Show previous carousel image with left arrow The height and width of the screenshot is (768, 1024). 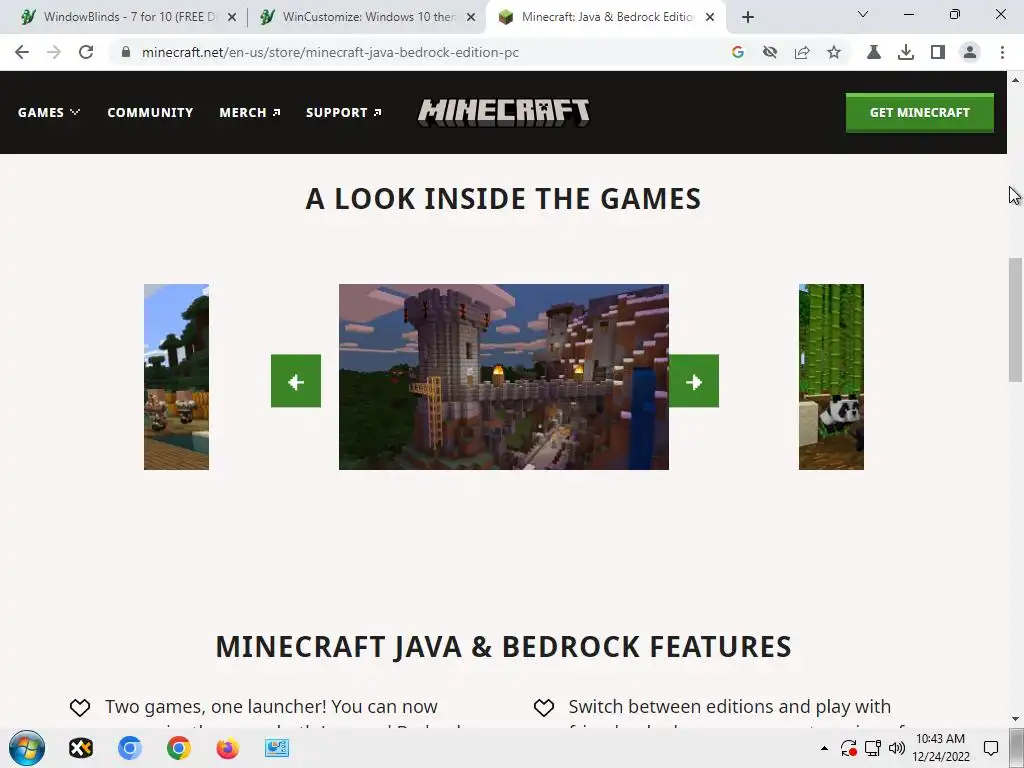296,381
